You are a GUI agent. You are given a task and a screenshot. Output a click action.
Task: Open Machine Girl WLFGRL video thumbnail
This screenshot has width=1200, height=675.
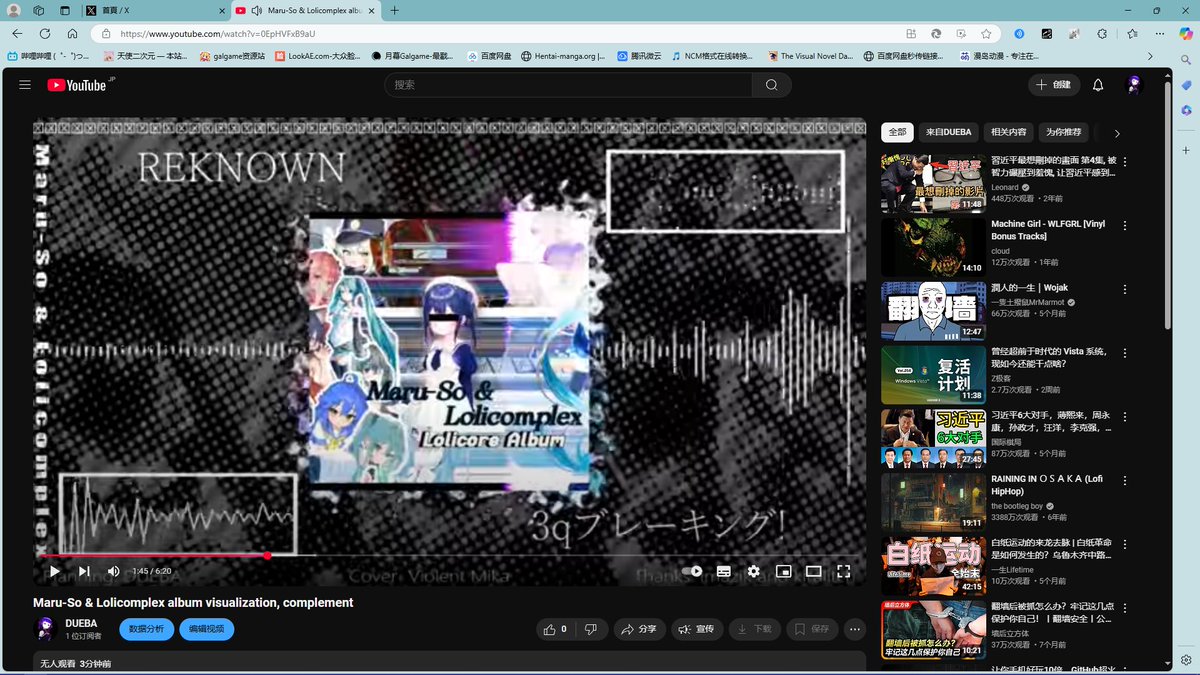tap(933, 247)
